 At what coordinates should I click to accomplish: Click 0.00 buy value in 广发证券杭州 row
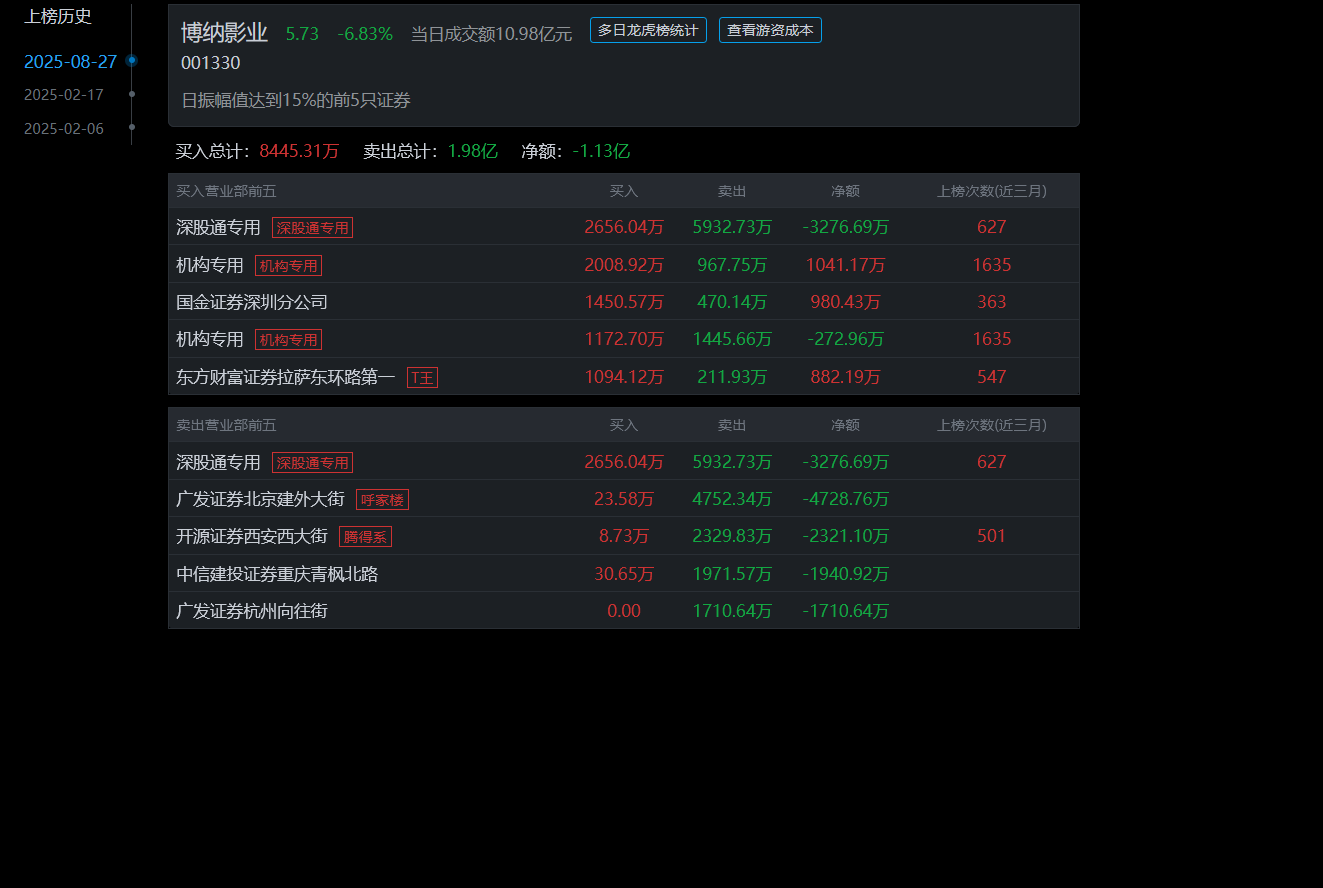point(624,611)
